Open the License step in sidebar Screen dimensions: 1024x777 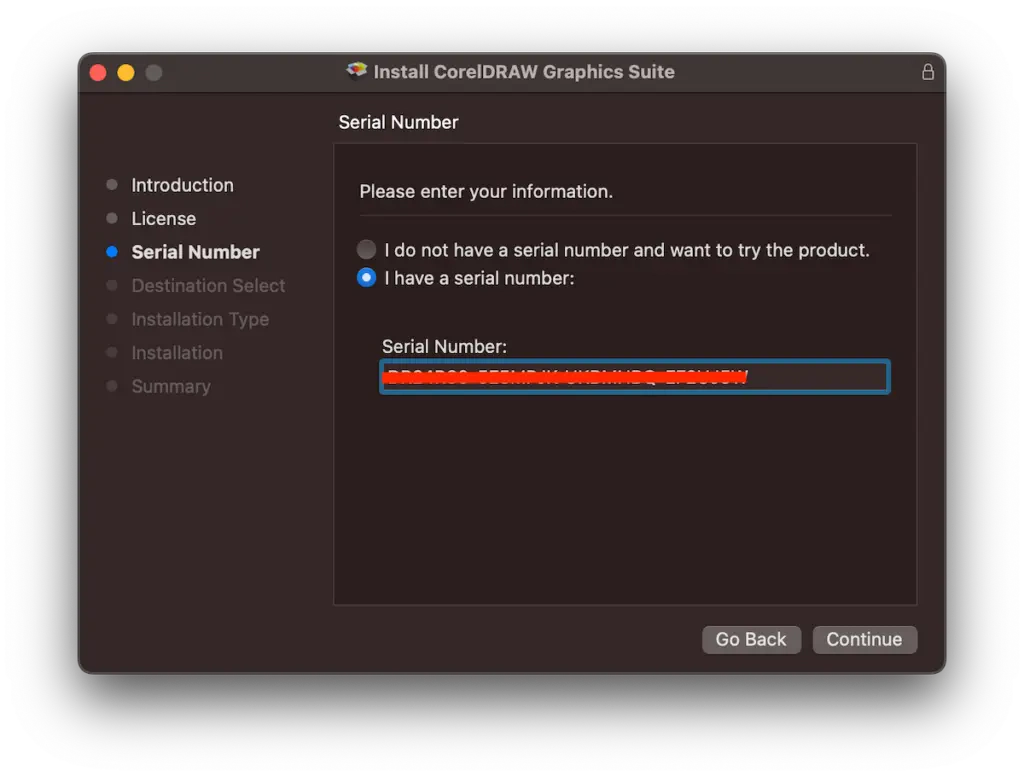(x=163, y=218)
